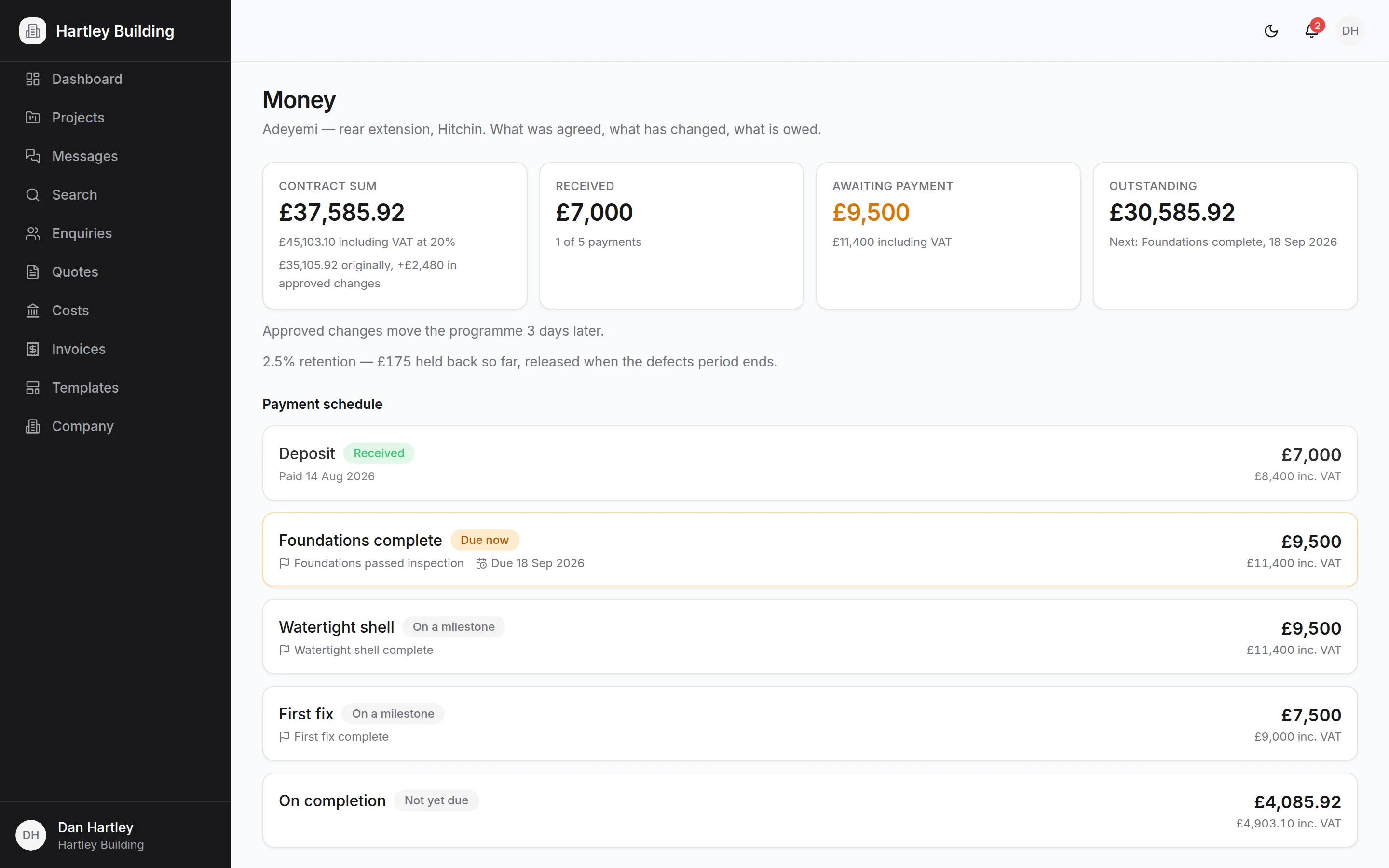Click the £37,585.92 contract sum value
The width and height of the screenshot is (1389, 868).
coord(341,212)
